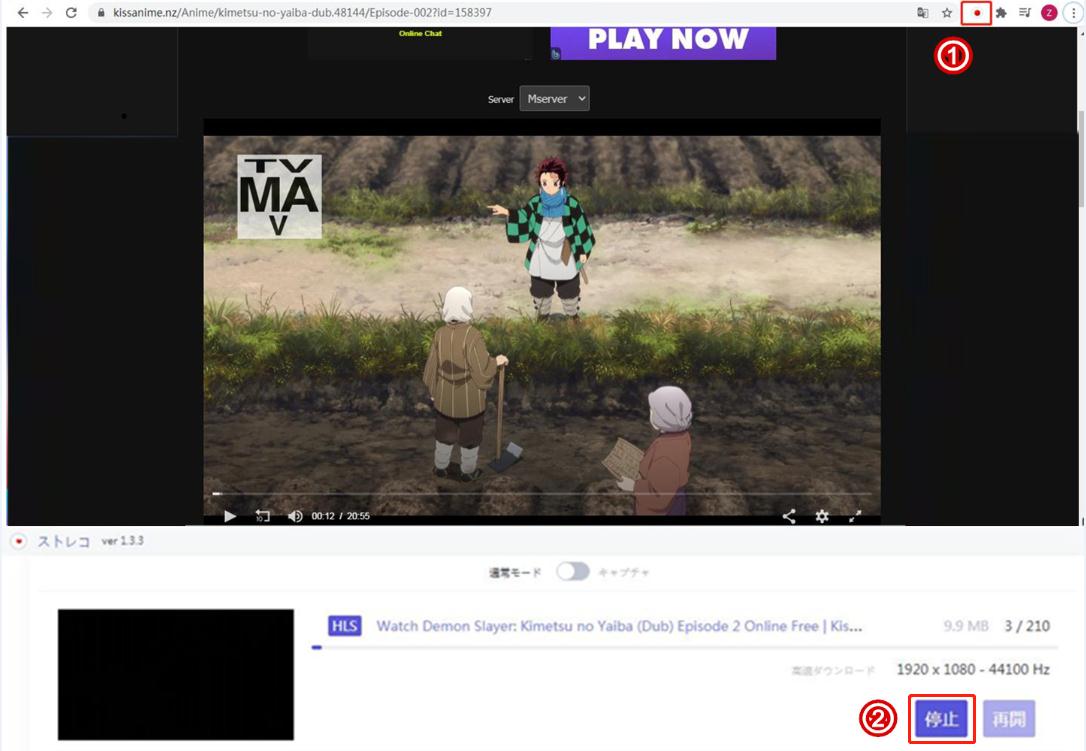Expand the Mserver server dropdown
The width and height of the screenshot is (1086, 751).
554,98
